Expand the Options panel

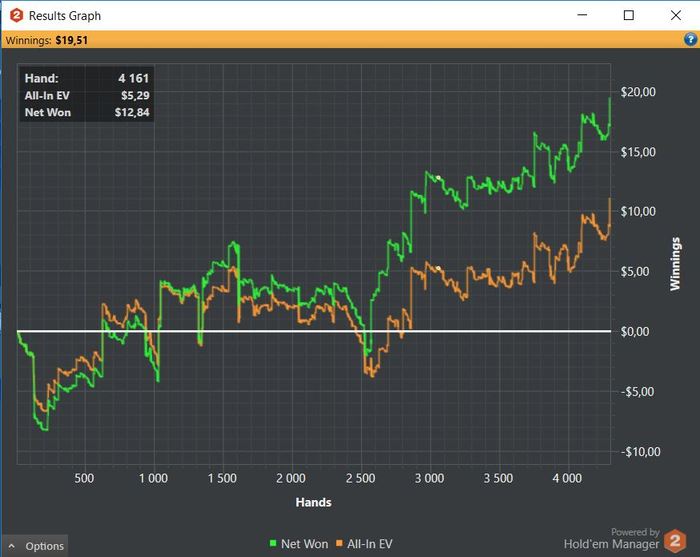(x=36, y=546)
